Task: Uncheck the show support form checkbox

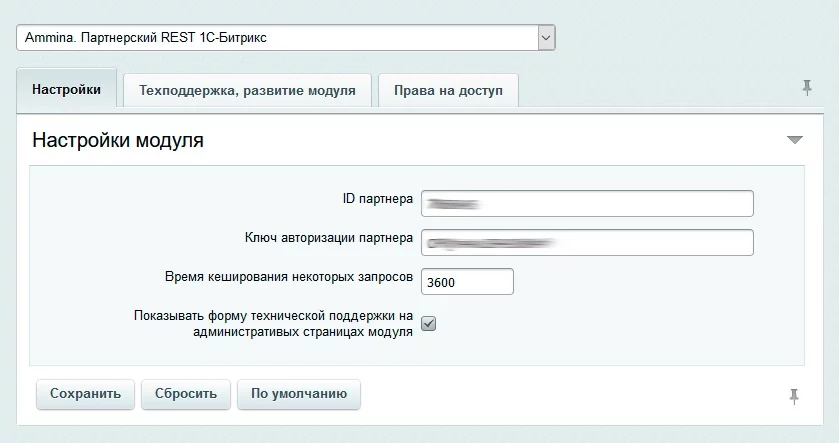Action: [429, 323]
